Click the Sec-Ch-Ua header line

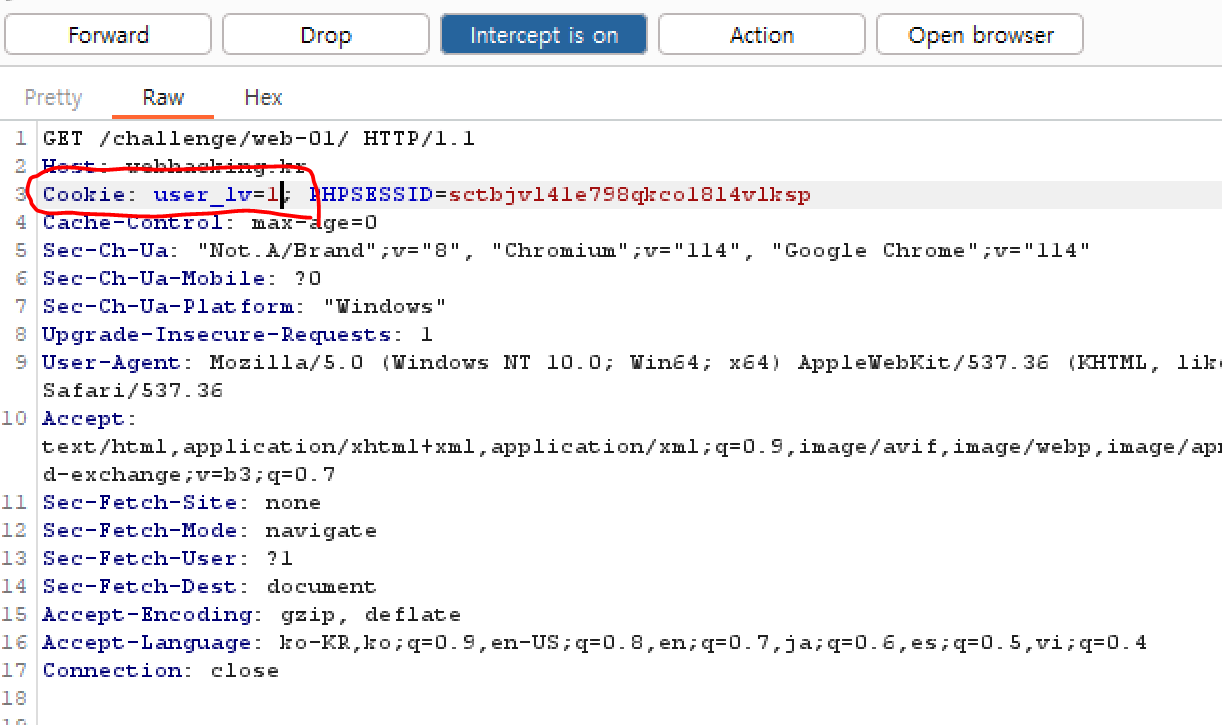tap(566, 250)
